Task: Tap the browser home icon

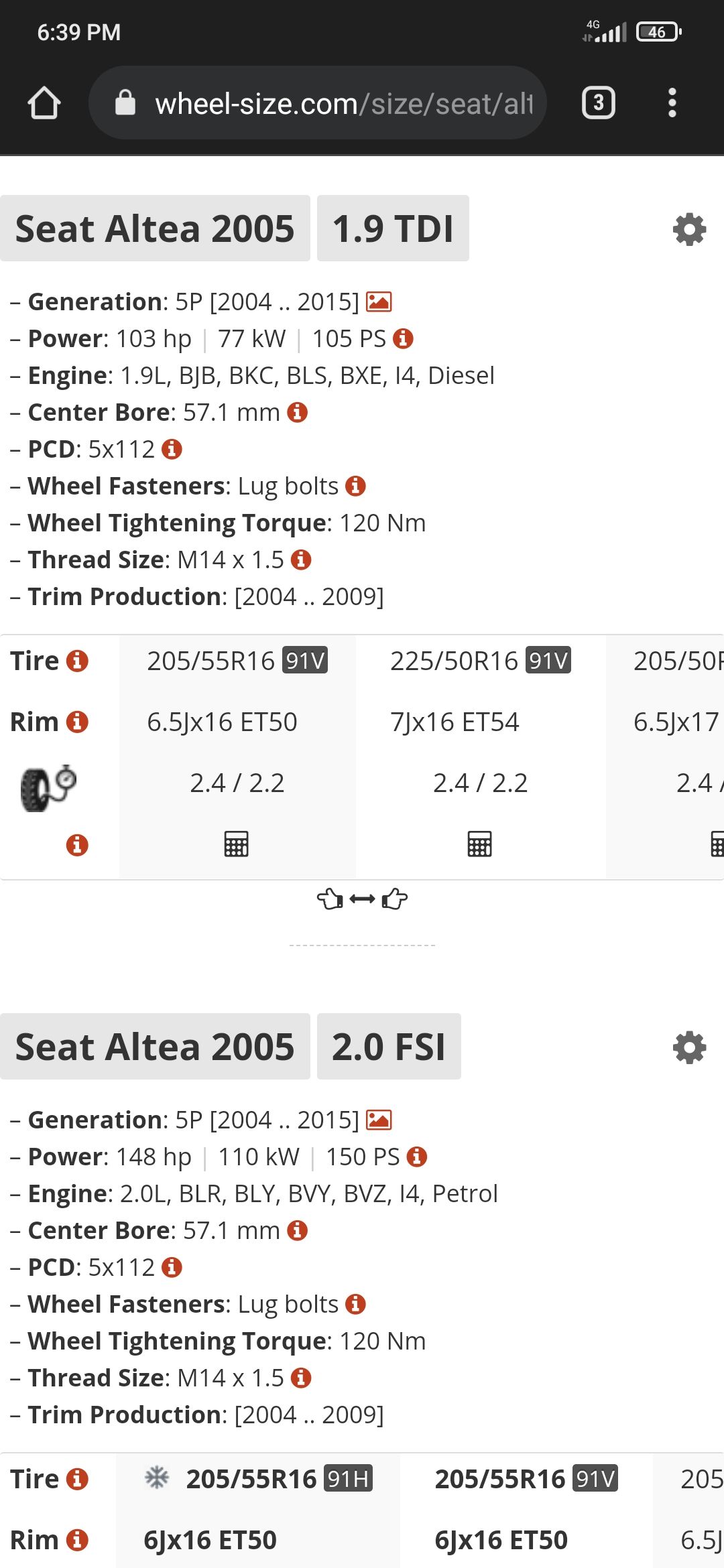Action: (x=44, y=103)
